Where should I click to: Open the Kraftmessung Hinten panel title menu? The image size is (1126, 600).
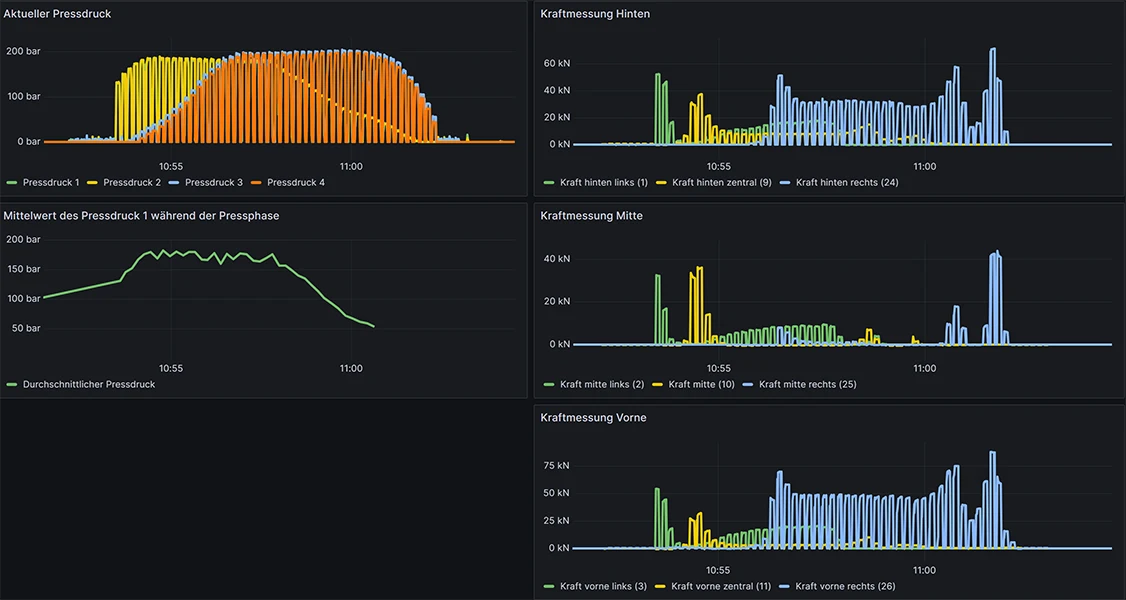pos(594,14)
